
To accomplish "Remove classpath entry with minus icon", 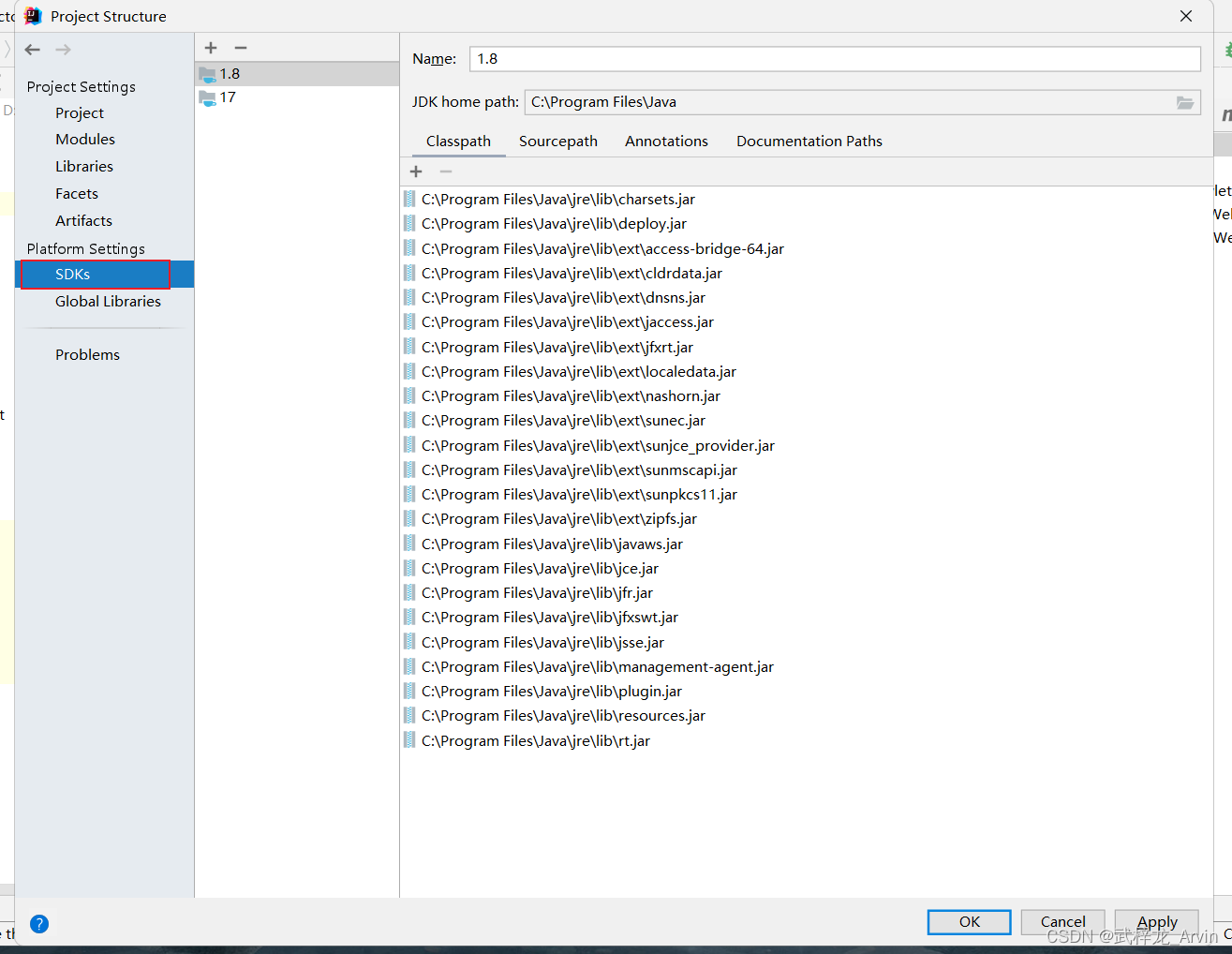I will (446, 171).
